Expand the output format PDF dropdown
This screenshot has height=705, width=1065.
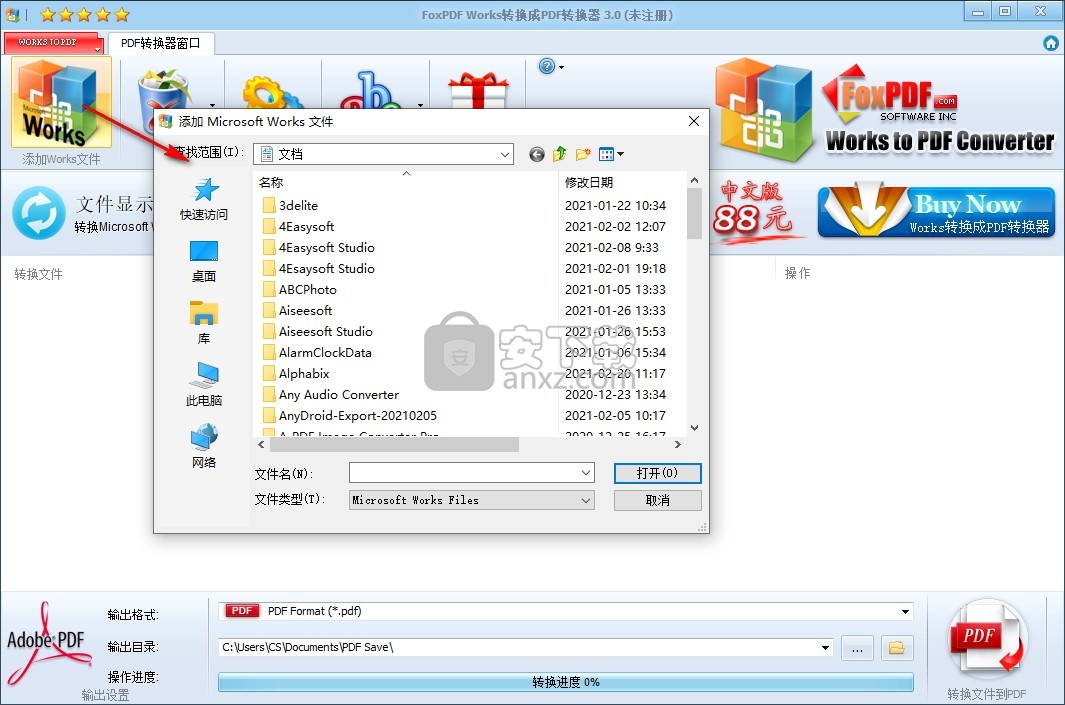905,611
